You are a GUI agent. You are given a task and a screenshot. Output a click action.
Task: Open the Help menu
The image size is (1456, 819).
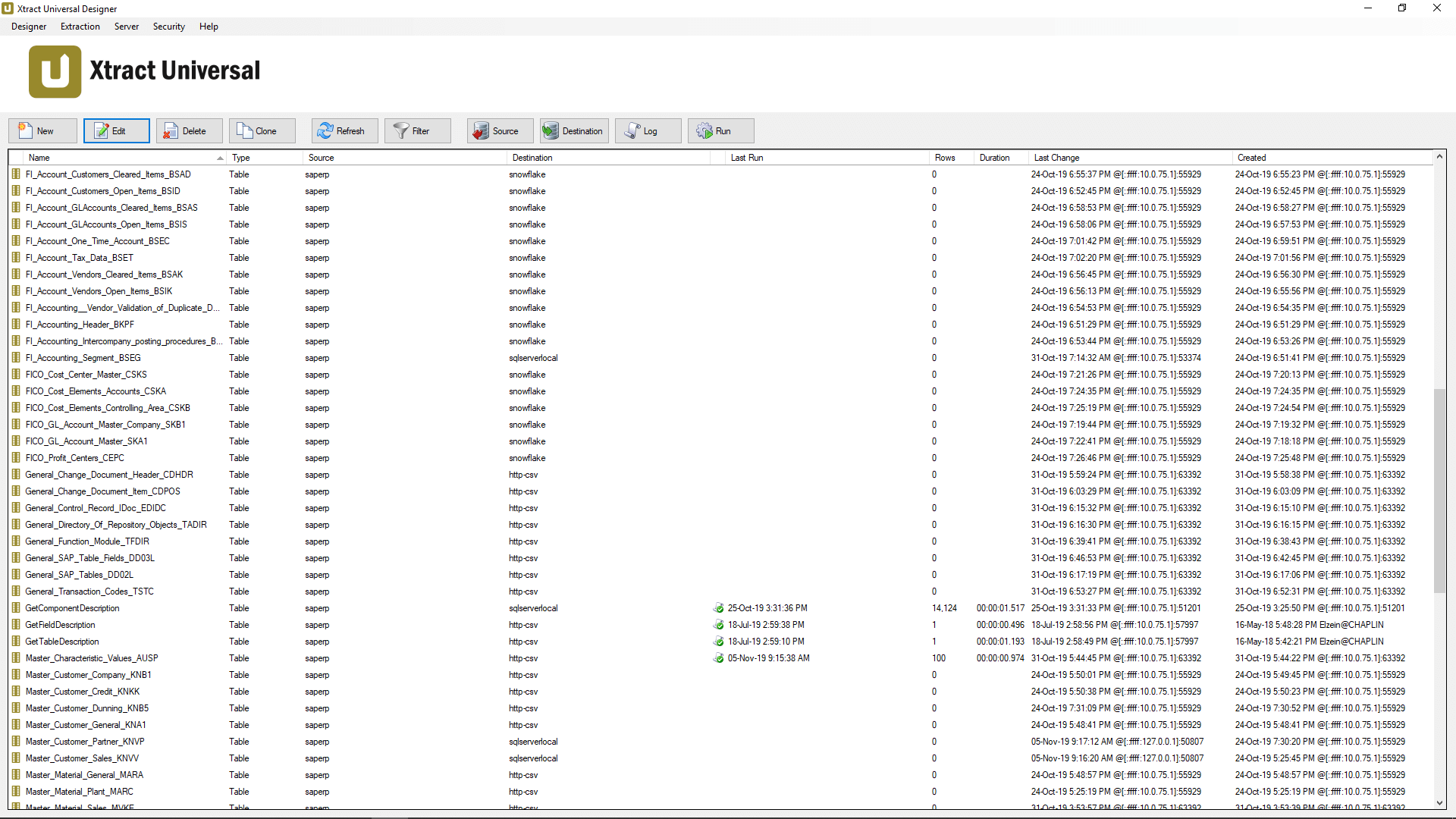(209, 27)
